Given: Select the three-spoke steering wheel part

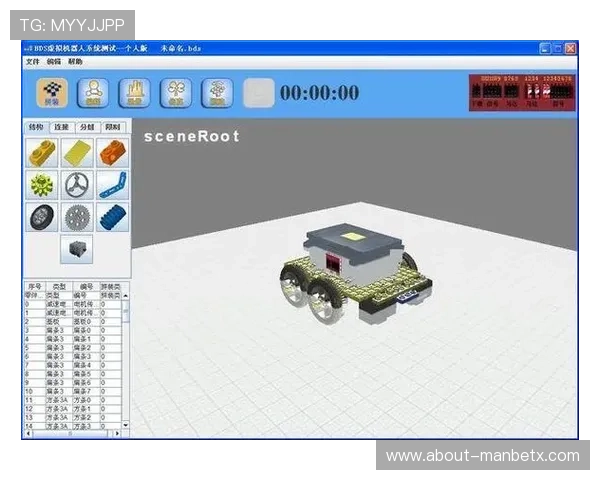Looking at the screenshot, I should [x=76, y=185].
